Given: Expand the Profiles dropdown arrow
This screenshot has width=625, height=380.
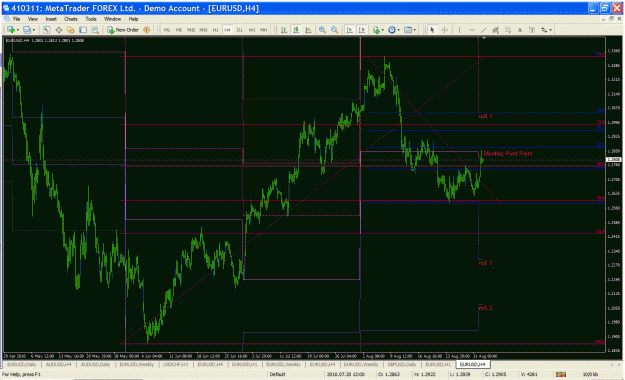Looking at the screenshot, I should (33, 30).
